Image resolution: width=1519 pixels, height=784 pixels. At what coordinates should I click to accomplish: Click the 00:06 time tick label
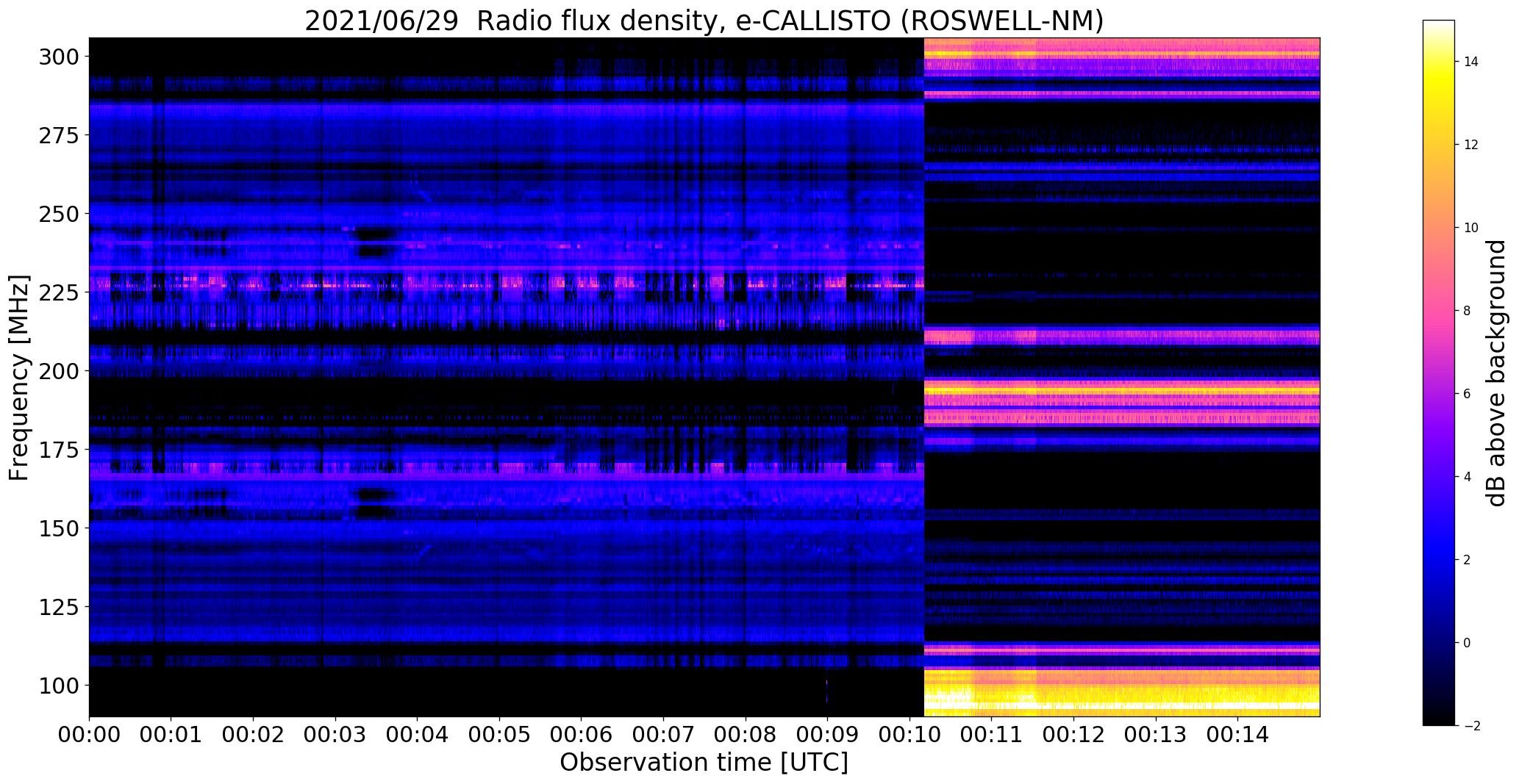582,734
